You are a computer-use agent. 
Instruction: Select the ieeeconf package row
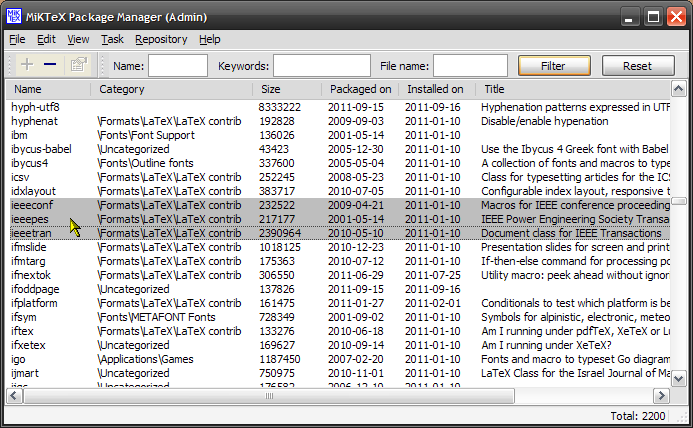pos(339,205)
